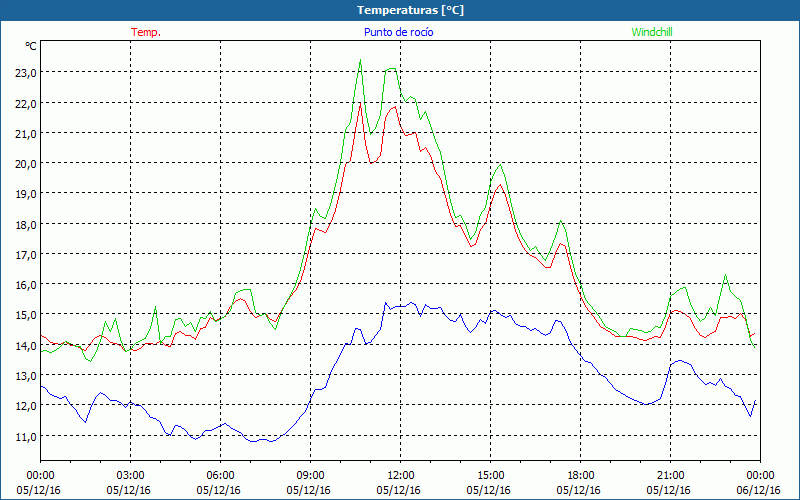800x500 pixels.
Task: Click the 12,0 y-axis value
Action: click(x=26, y=406)
